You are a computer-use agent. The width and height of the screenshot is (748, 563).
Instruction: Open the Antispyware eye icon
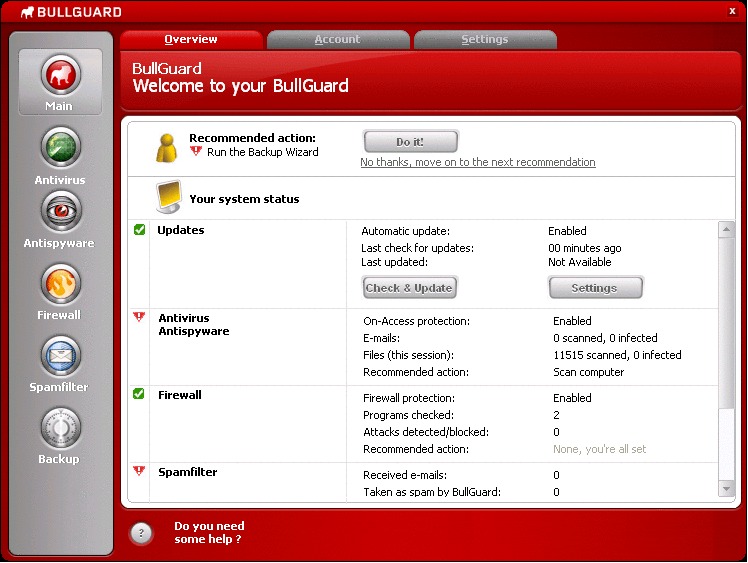point(61,211)
